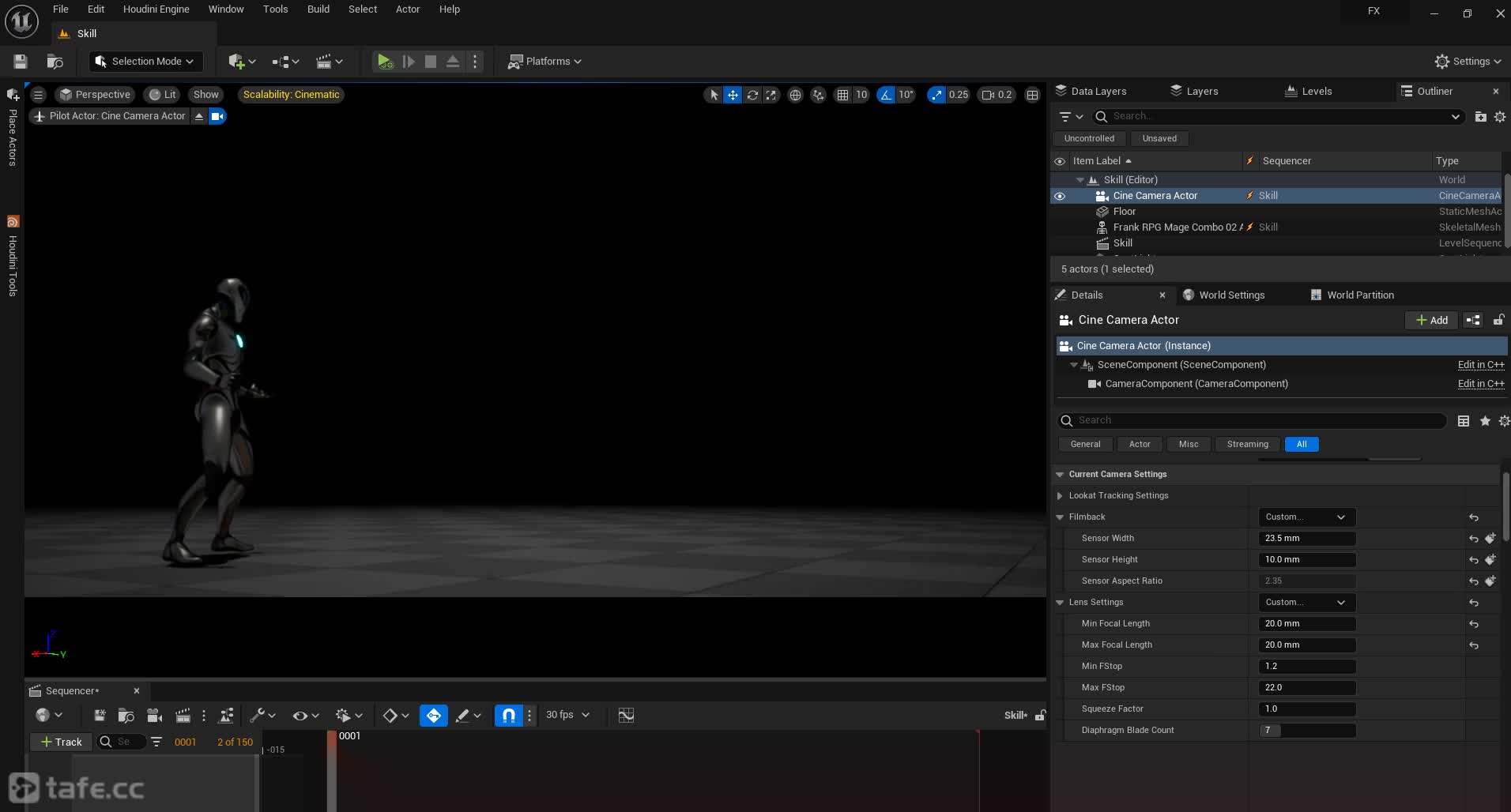This screenshot has height=812, width=1511.
Task: Activate the Scale transform tool
Action: pyautogui.click(x=771, y=95)
